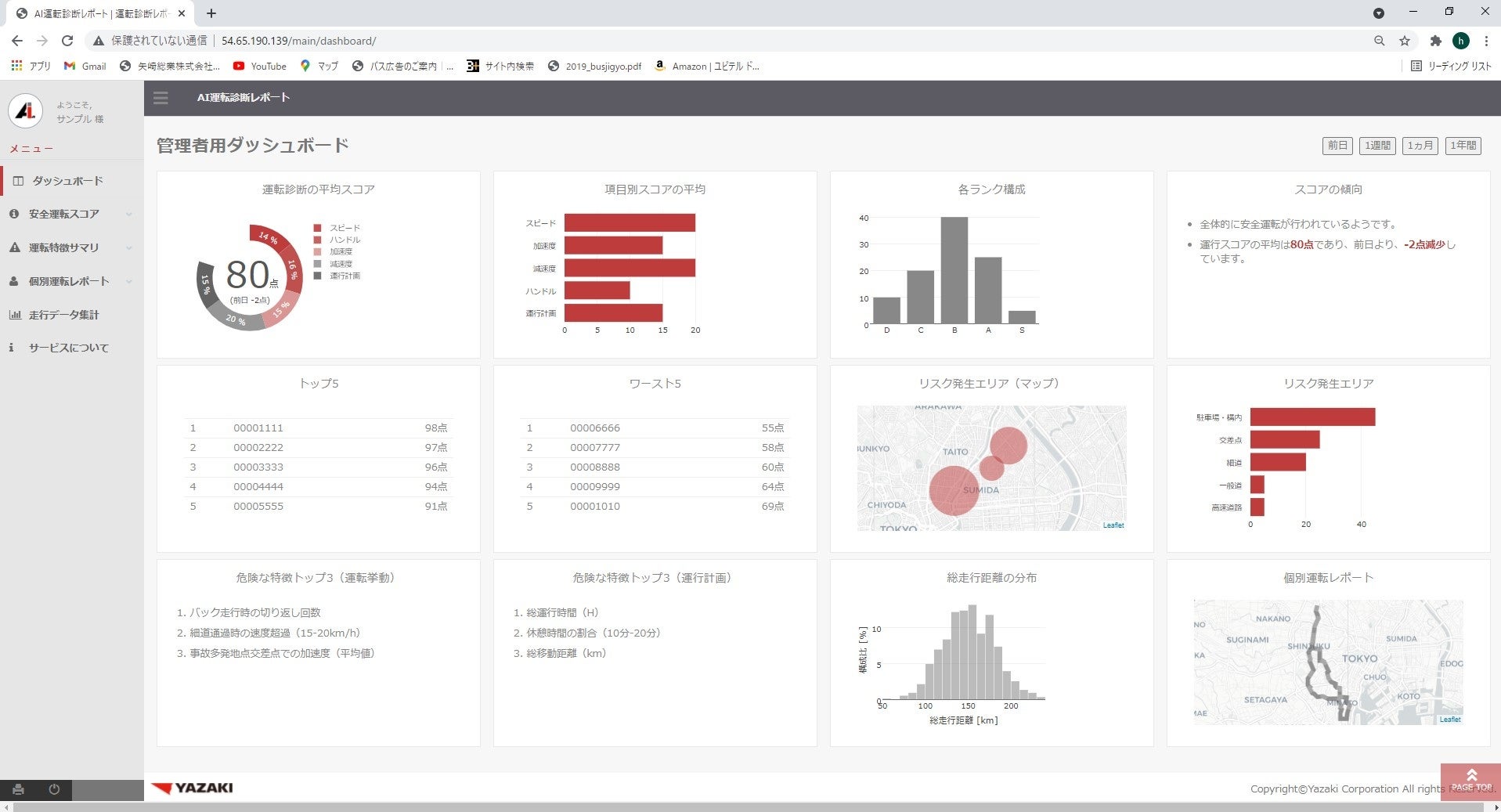The width and height of the screenshot is (1501, 812).
Task: Open the AL logo profile avatar
Action: (25, 111)
